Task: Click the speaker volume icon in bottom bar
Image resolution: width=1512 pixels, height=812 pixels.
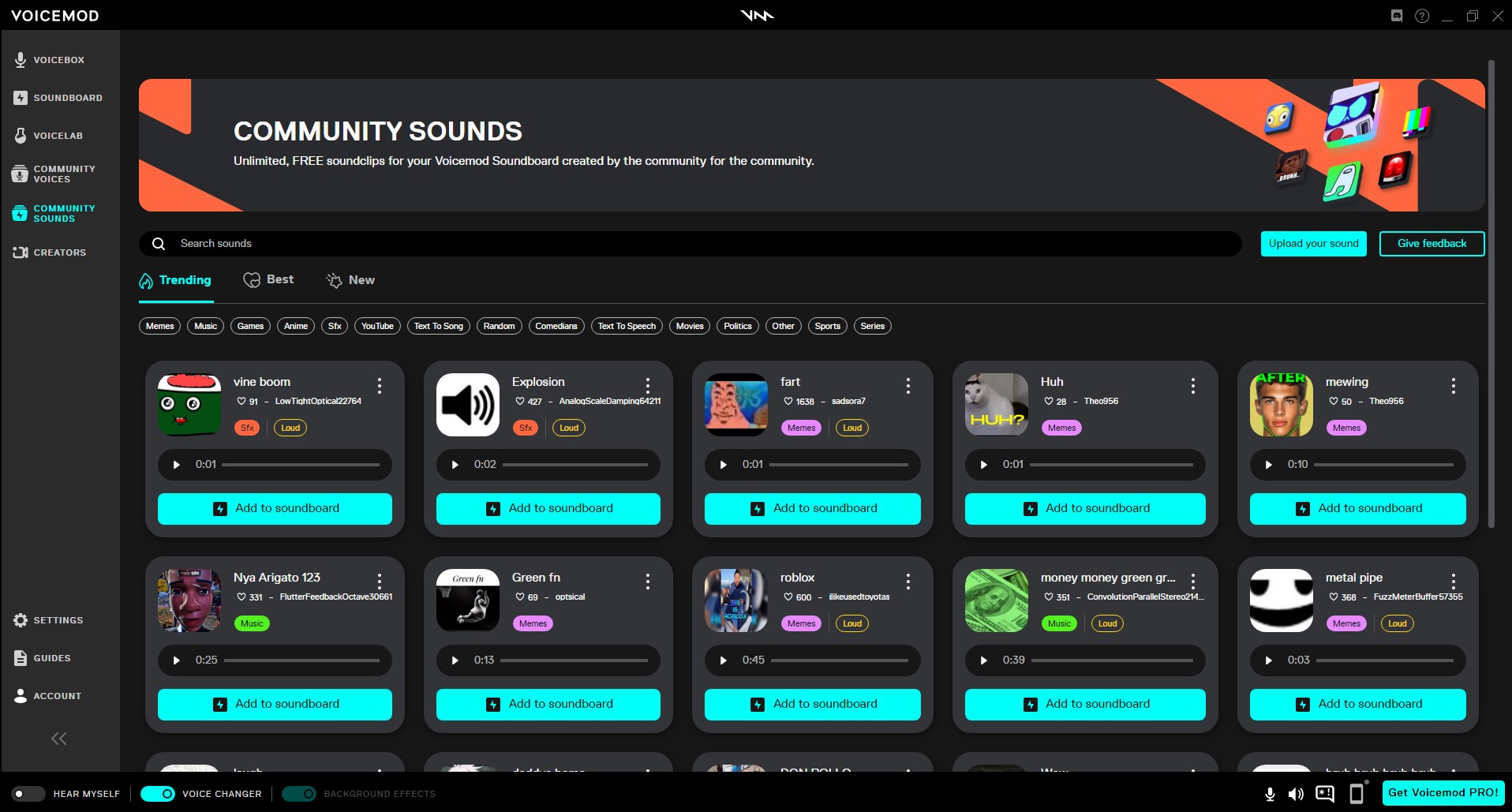Action: tap(1296, 794)
